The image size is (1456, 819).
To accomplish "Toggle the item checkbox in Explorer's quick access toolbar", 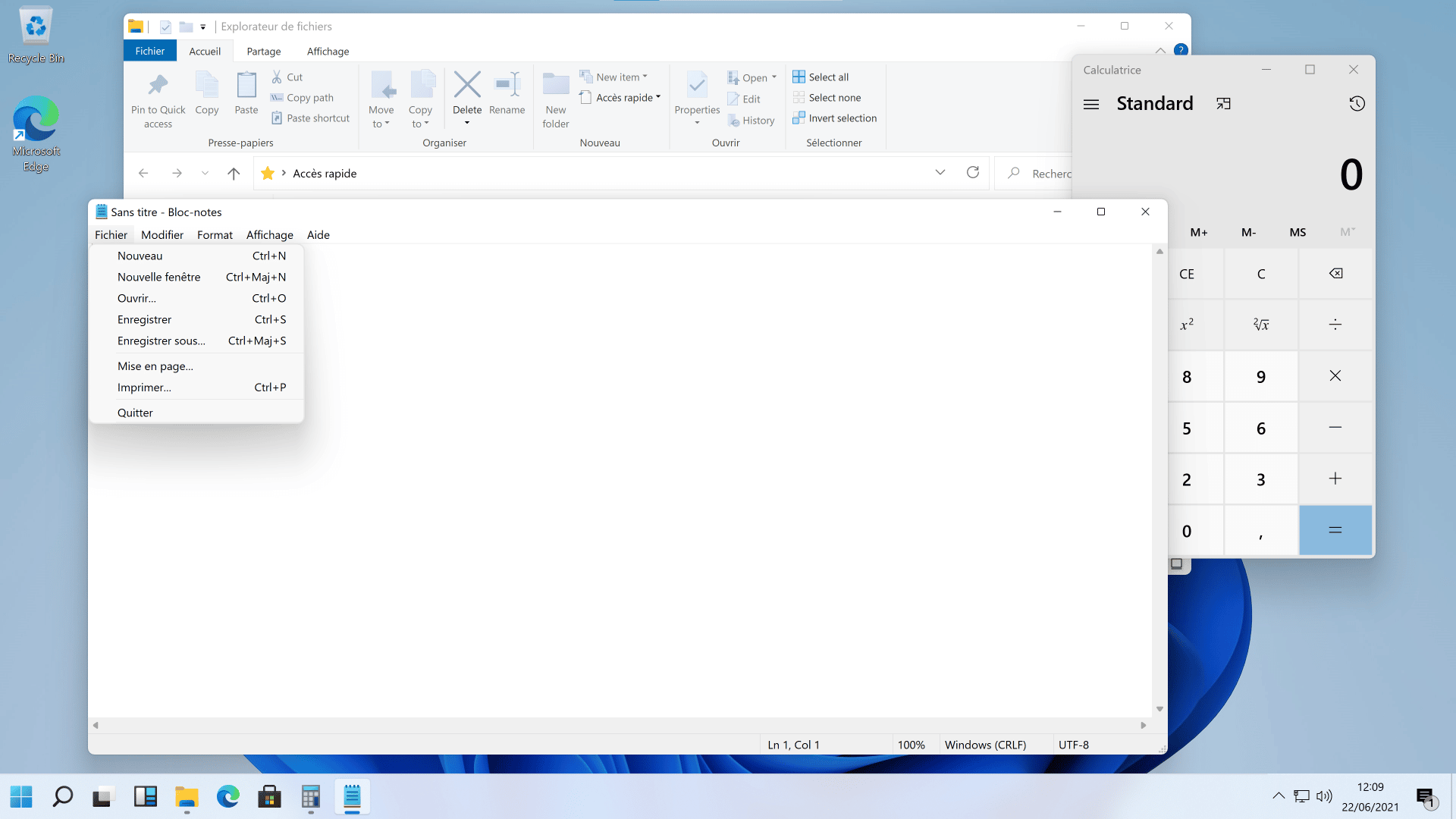I will pyautogui.click(x=165, y=26).
